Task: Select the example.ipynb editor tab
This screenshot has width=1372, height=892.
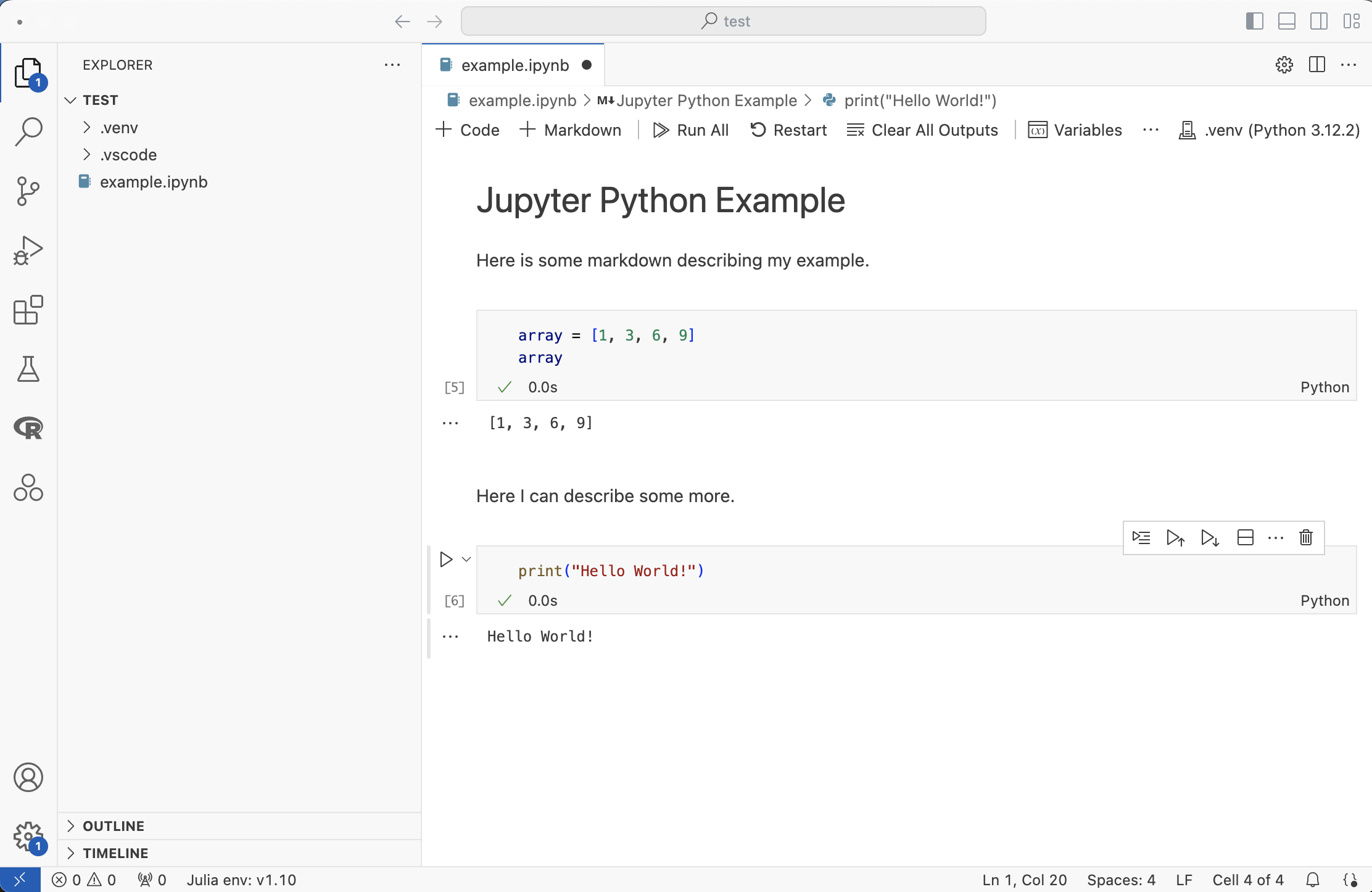Action: pyautogui.click(x=514, y=65)
